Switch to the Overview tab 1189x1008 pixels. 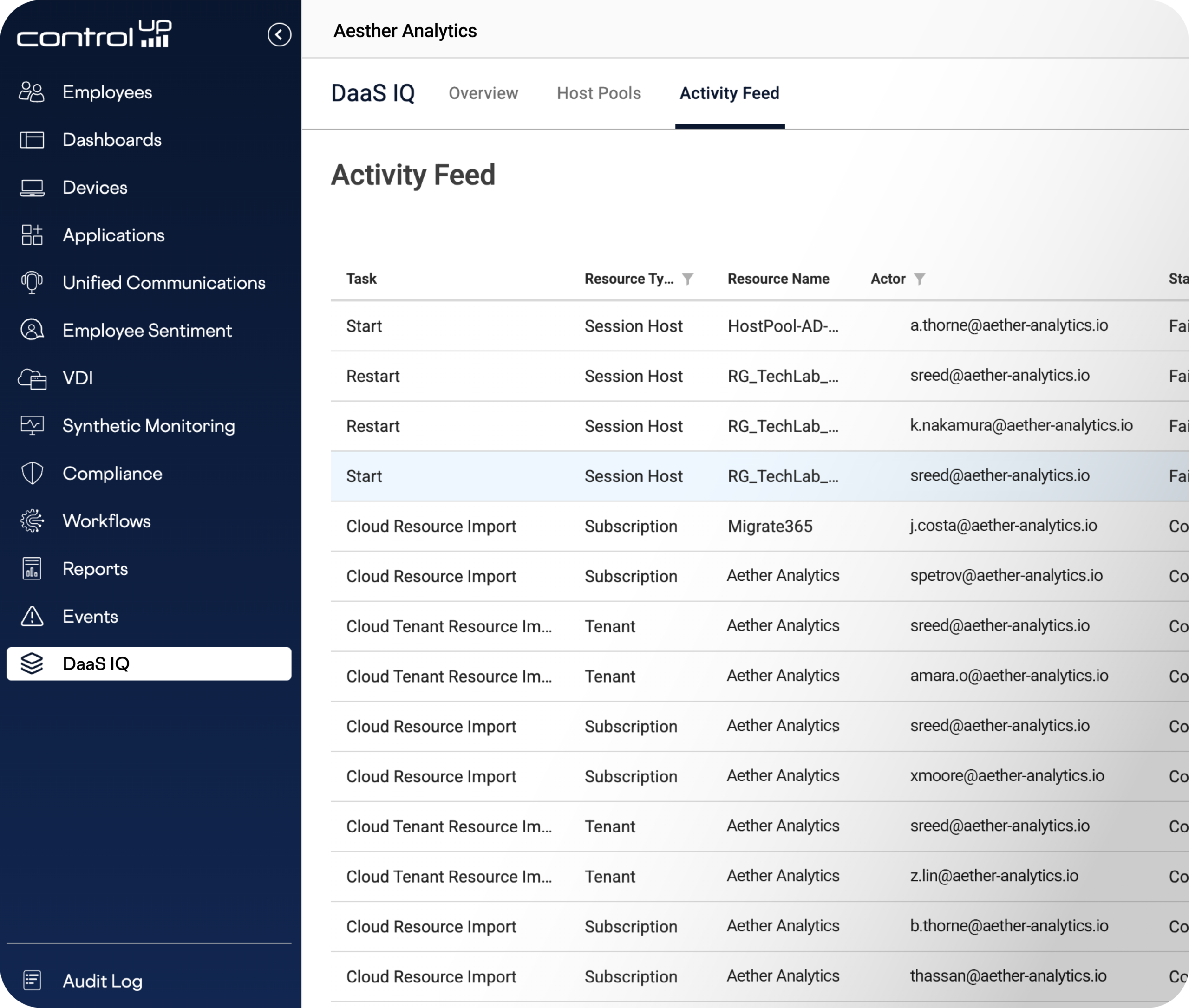pos(483,93)
